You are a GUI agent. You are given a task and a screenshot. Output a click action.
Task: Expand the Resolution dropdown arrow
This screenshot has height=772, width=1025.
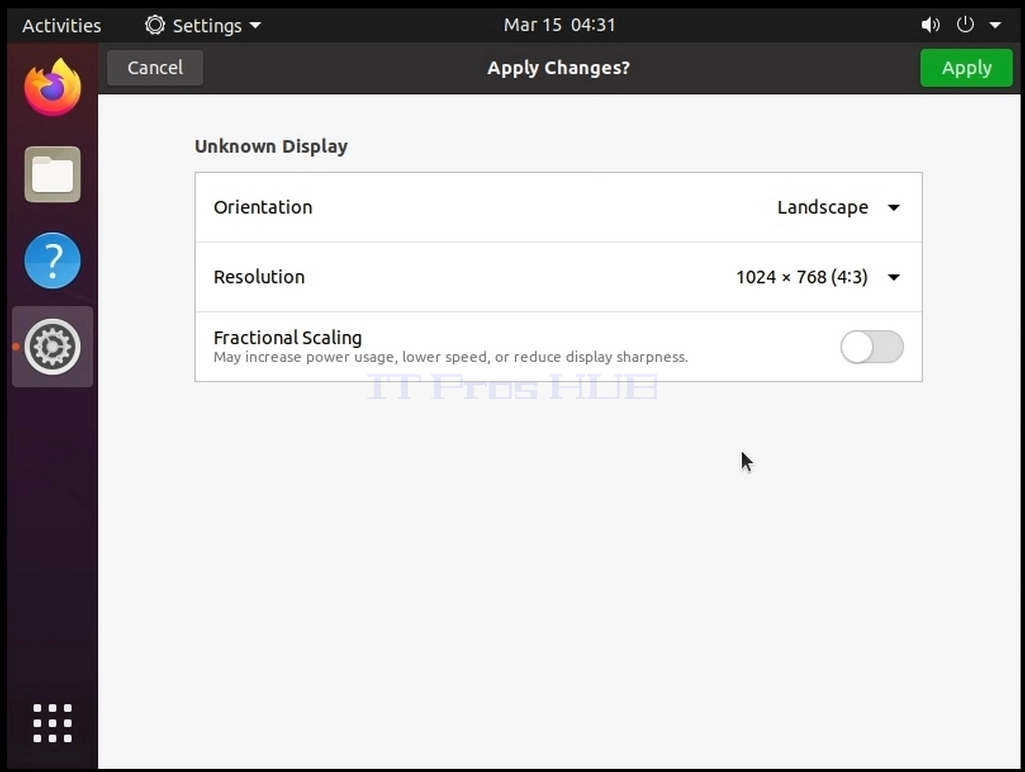pyautogui.click(x=894, y=277)
